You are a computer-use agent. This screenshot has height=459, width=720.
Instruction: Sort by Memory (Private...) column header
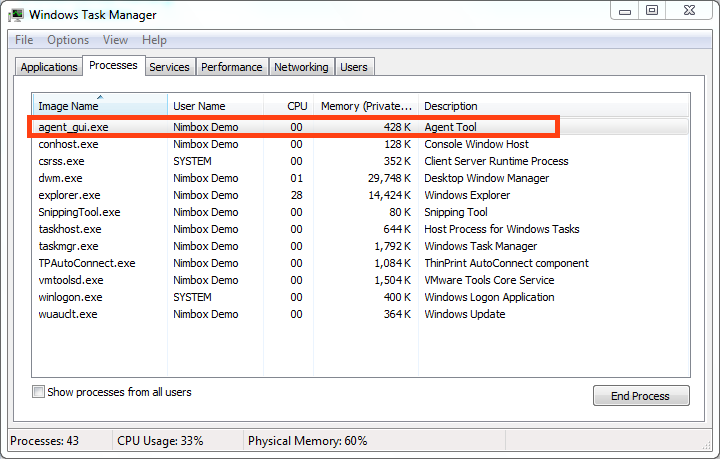[x=366, y=106]
